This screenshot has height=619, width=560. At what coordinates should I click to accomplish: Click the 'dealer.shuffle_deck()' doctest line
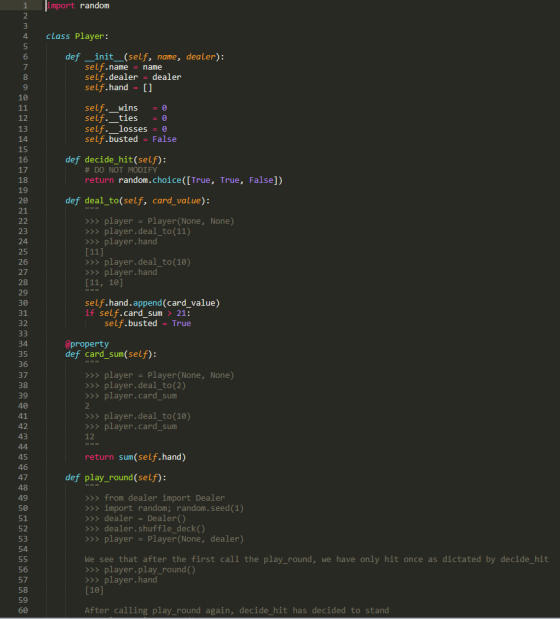point(145,529)
